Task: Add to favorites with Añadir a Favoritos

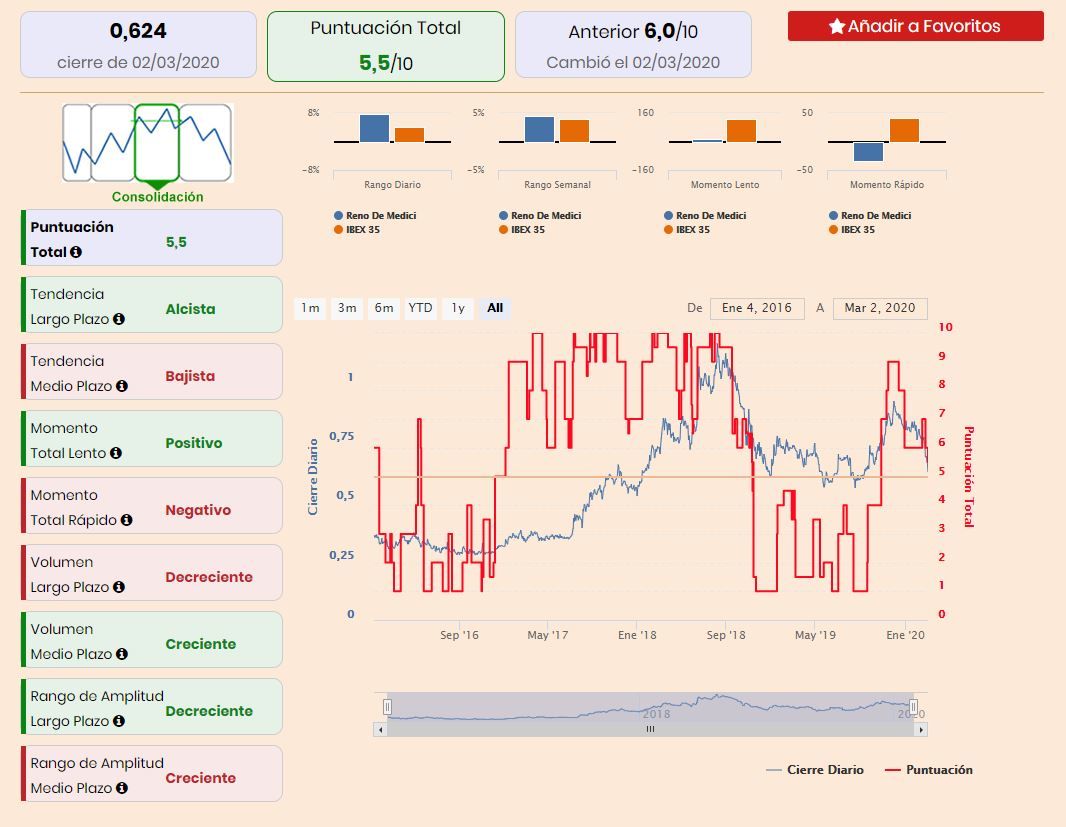Action: point(915,27)
